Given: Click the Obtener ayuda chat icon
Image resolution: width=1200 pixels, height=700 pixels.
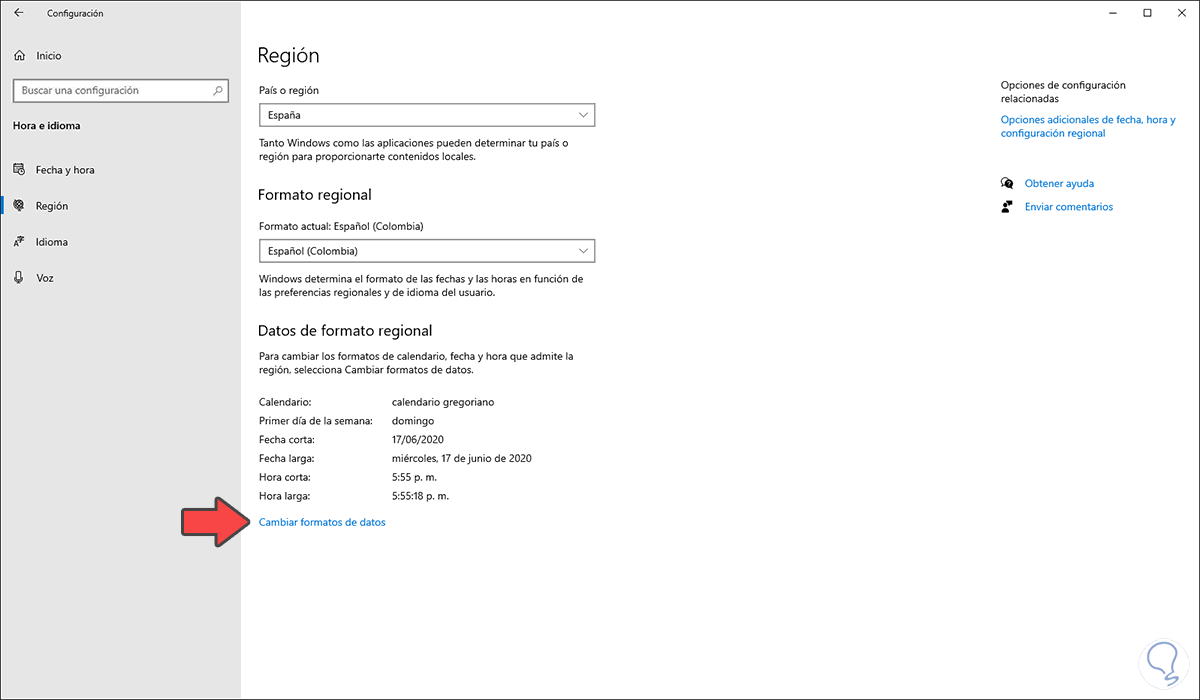Looking at the screenshot, I should point(1007,183).
